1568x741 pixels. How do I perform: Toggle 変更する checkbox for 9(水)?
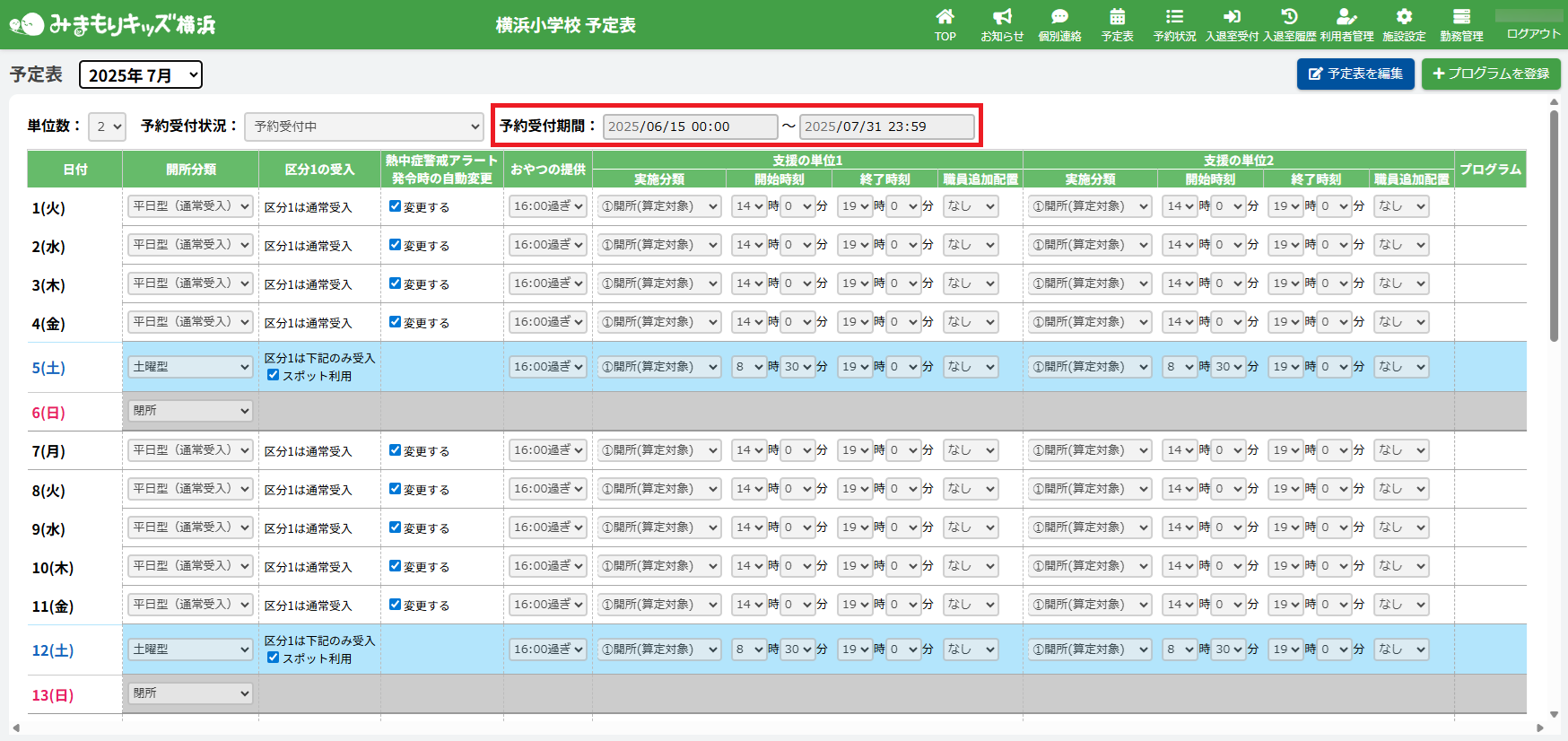pyautogui.click(x=395, y=527)
